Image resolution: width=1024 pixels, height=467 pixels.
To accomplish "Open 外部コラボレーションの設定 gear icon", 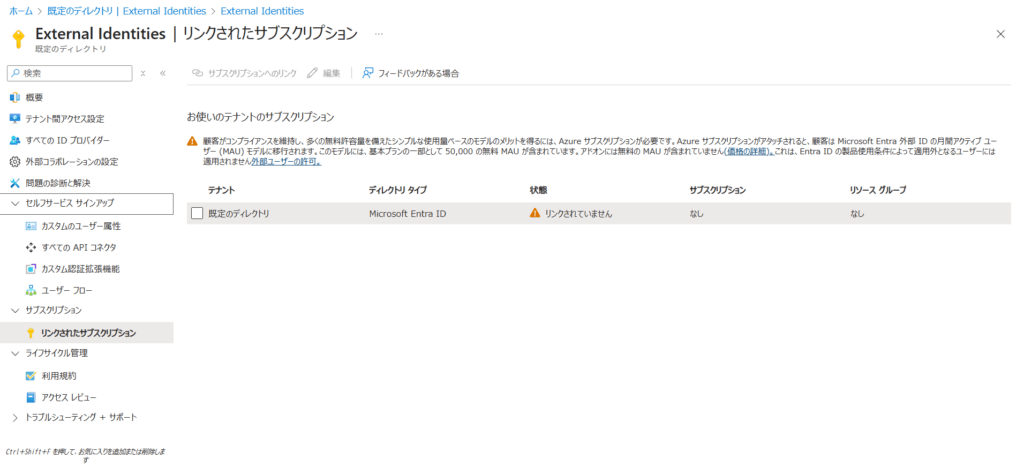I will 14,161.
